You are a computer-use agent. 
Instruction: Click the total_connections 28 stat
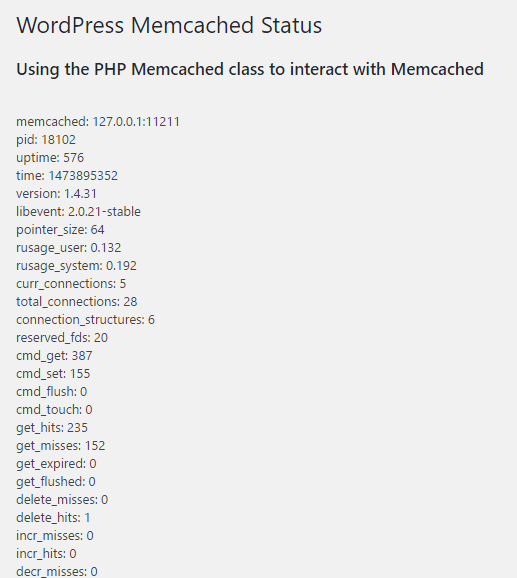pos(77,302)
